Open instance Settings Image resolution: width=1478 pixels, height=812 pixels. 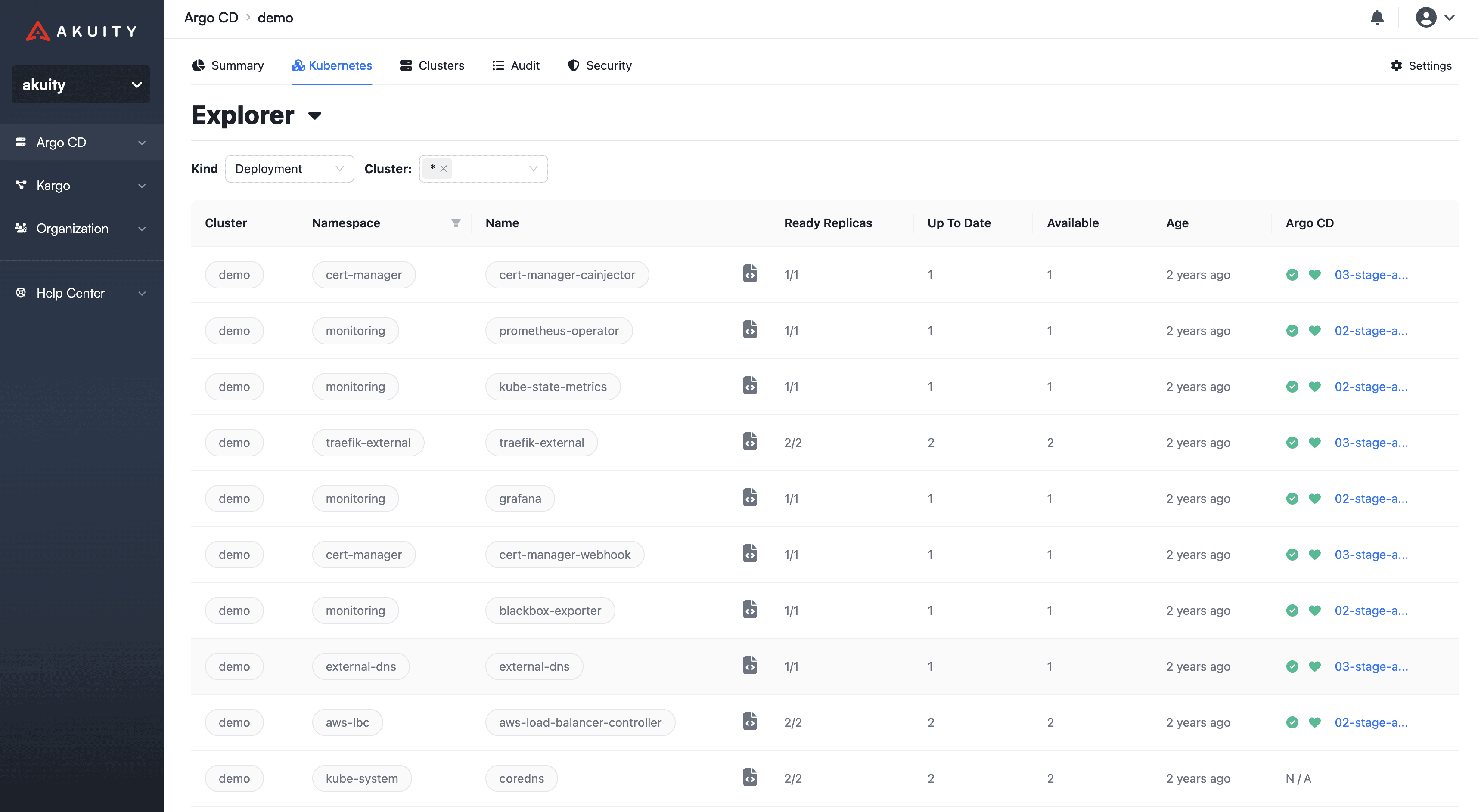(x=1421, y=65)
